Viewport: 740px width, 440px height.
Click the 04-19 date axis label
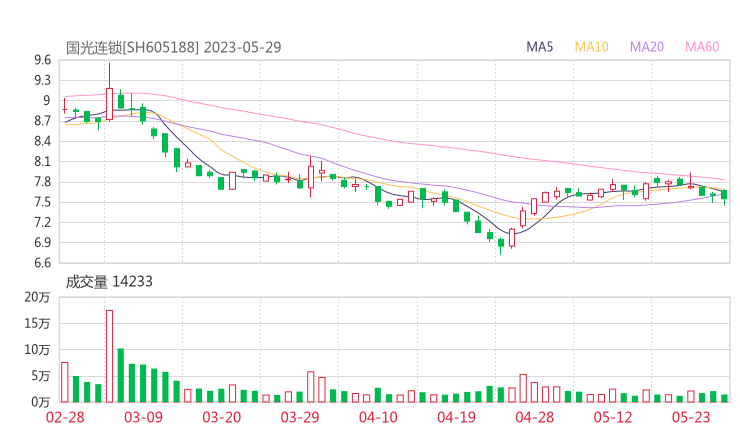pos(456,417)
